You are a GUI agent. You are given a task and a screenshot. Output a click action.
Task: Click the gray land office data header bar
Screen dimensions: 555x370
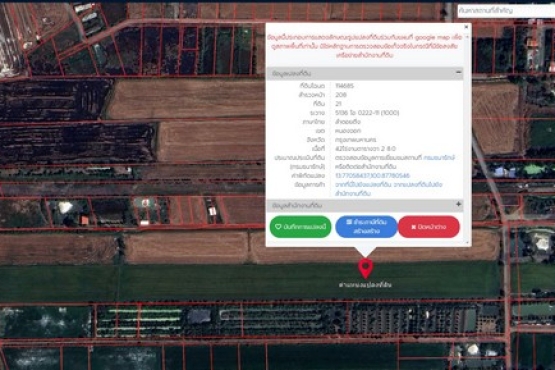point(365,205)
